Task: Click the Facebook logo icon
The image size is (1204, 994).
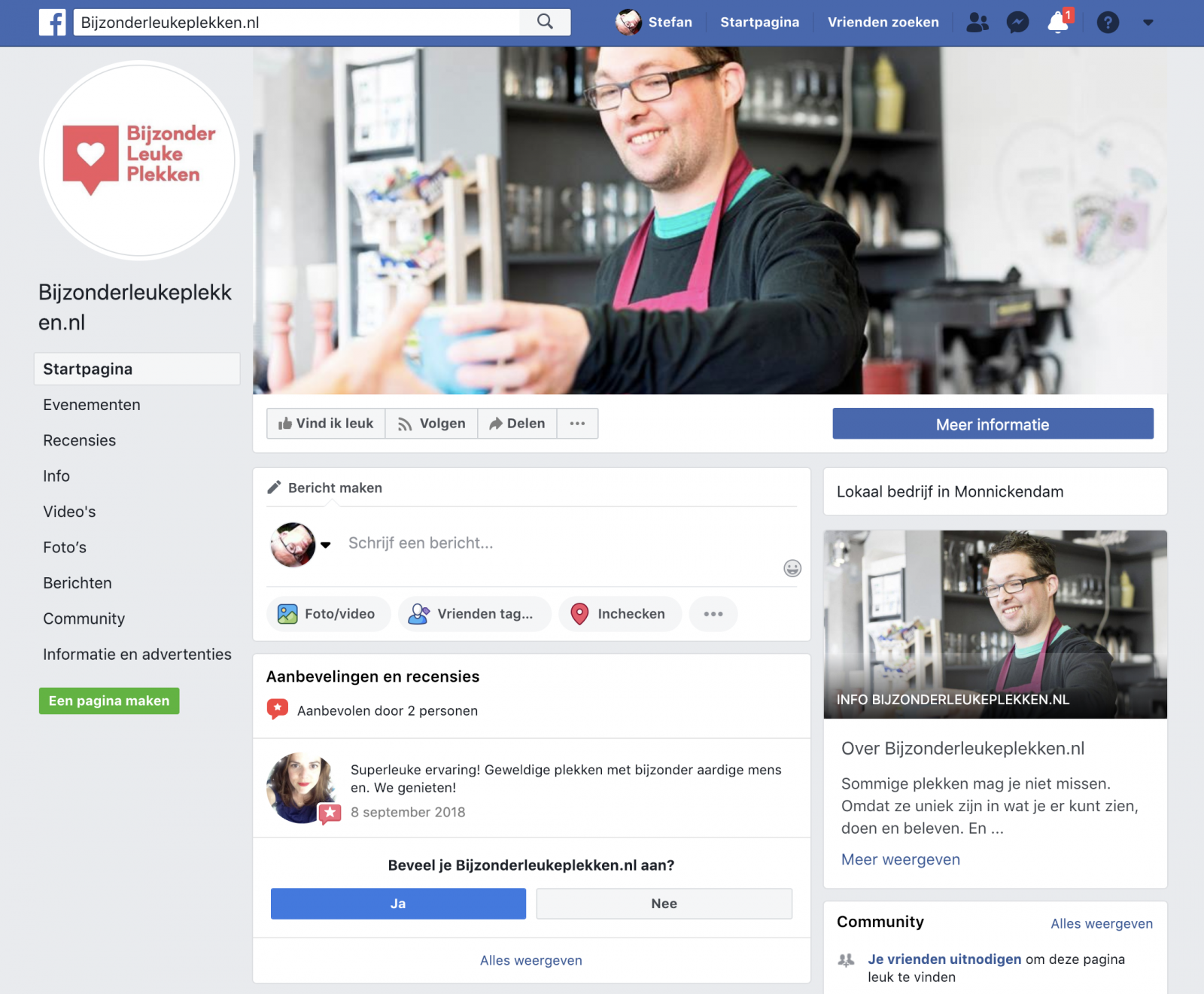Action: (x=53, y=23)
